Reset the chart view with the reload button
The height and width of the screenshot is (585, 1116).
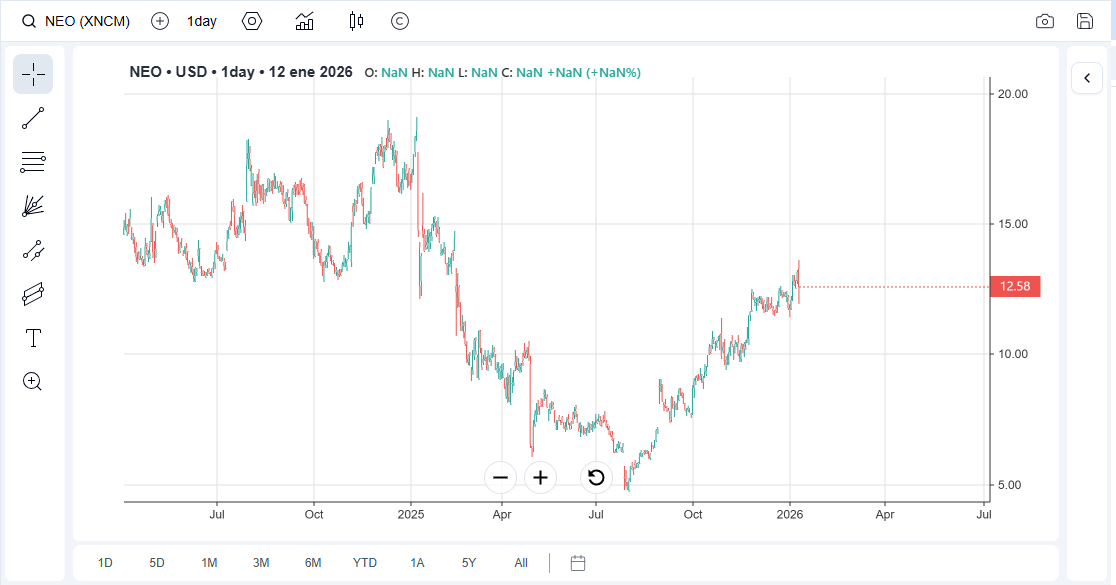click(x=595, y=478)
